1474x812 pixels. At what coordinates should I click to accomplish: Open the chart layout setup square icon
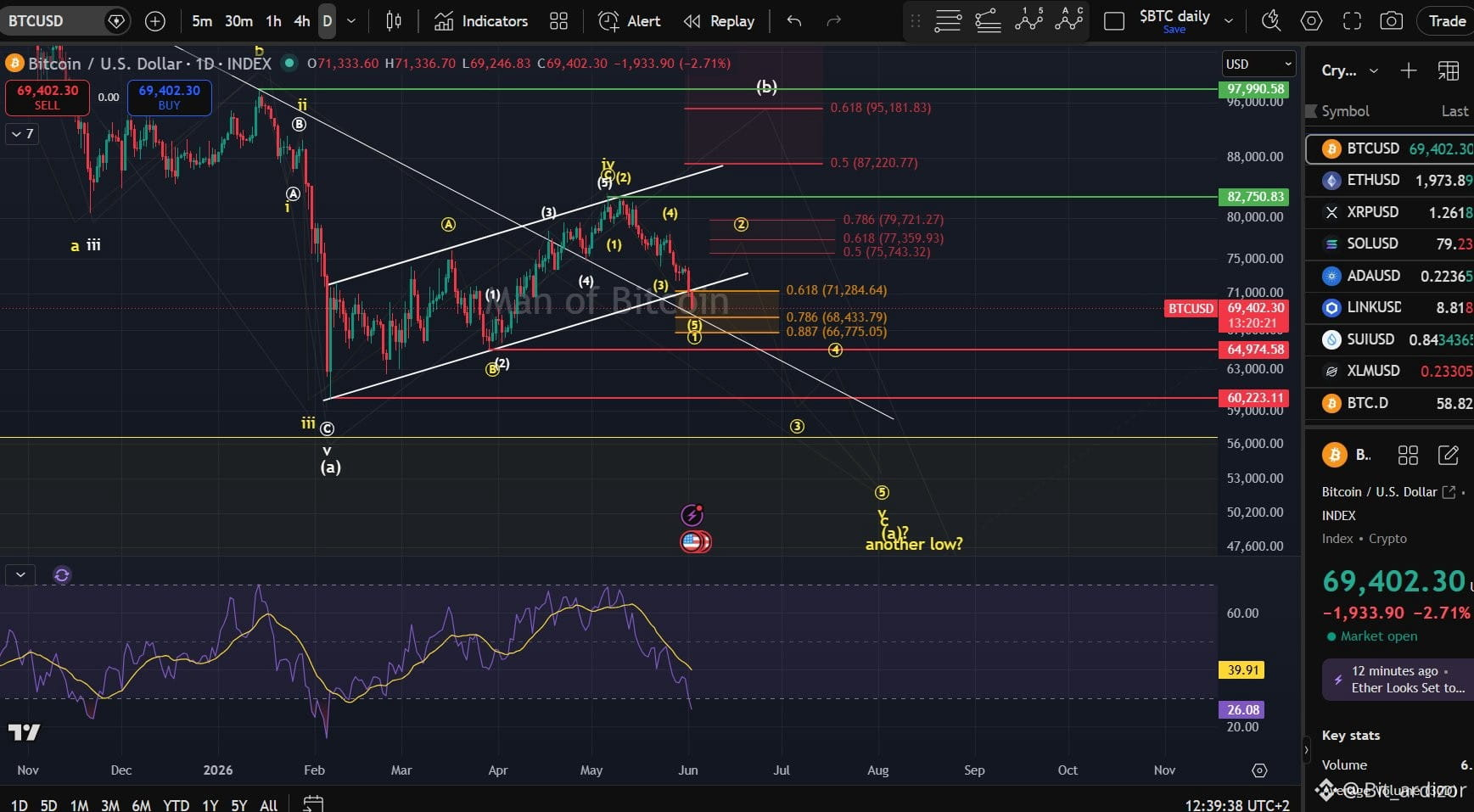1114,21
